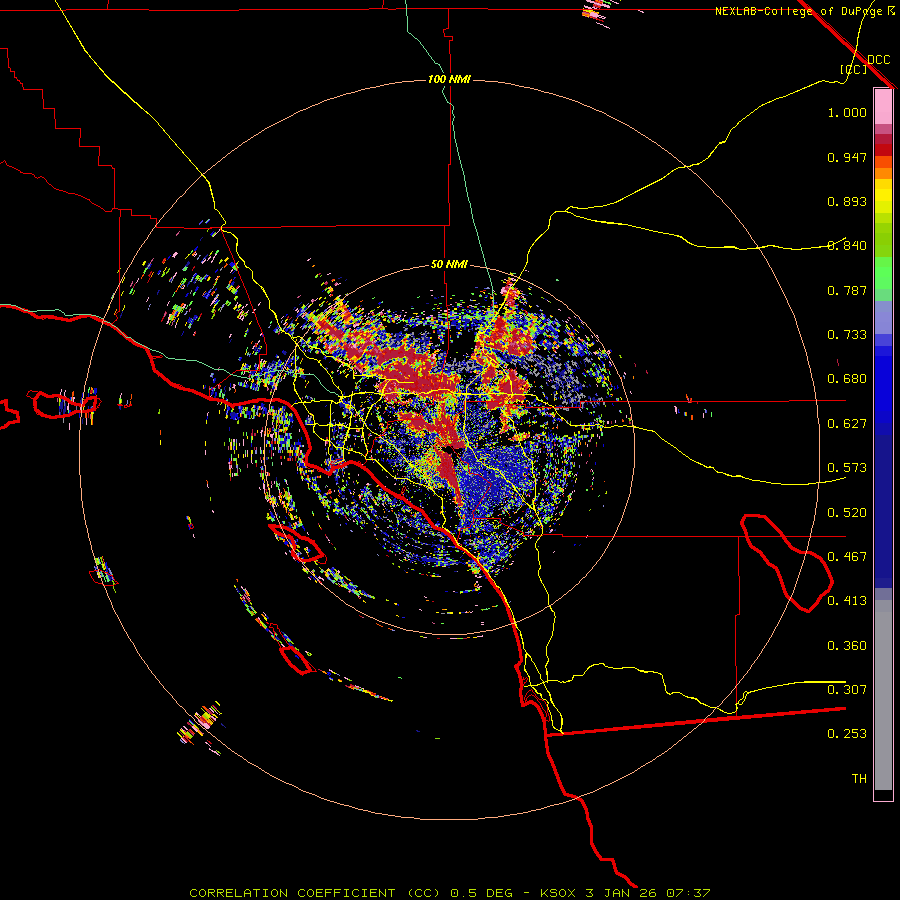Click the 'DCC' product label
The height and width of the screenshot is (900, 900).
click(878, 60)
